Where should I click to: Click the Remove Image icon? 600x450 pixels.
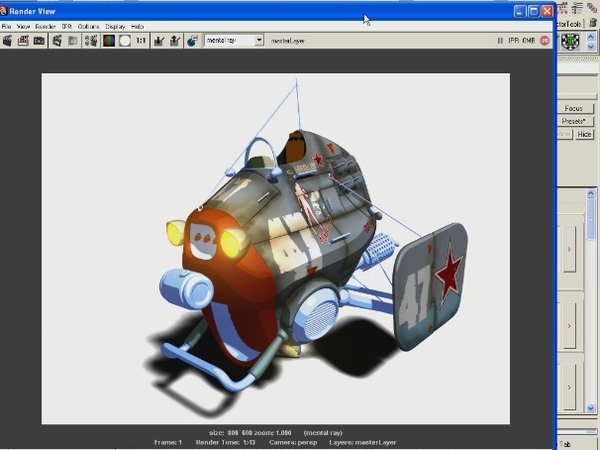point(175,41)
